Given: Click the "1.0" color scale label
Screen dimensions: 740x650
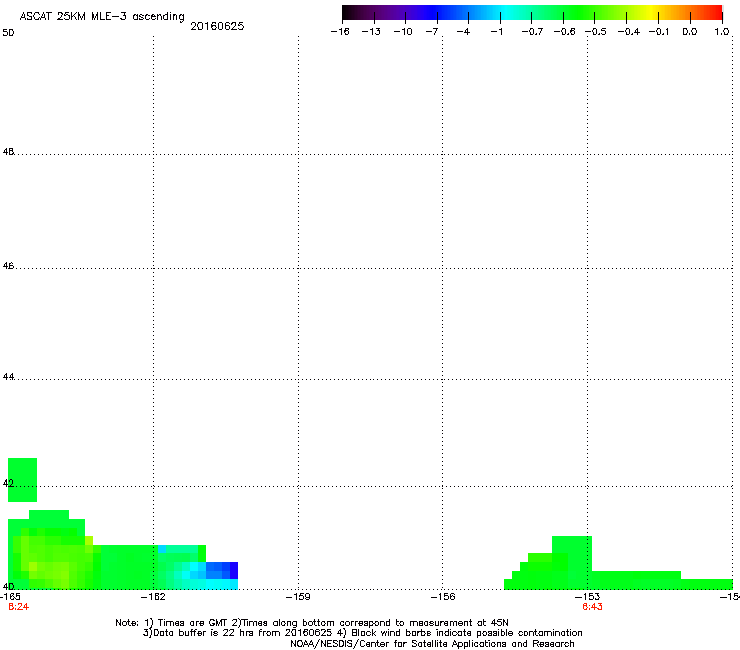Looking at the screenshot, I should (x=722, y=32).
